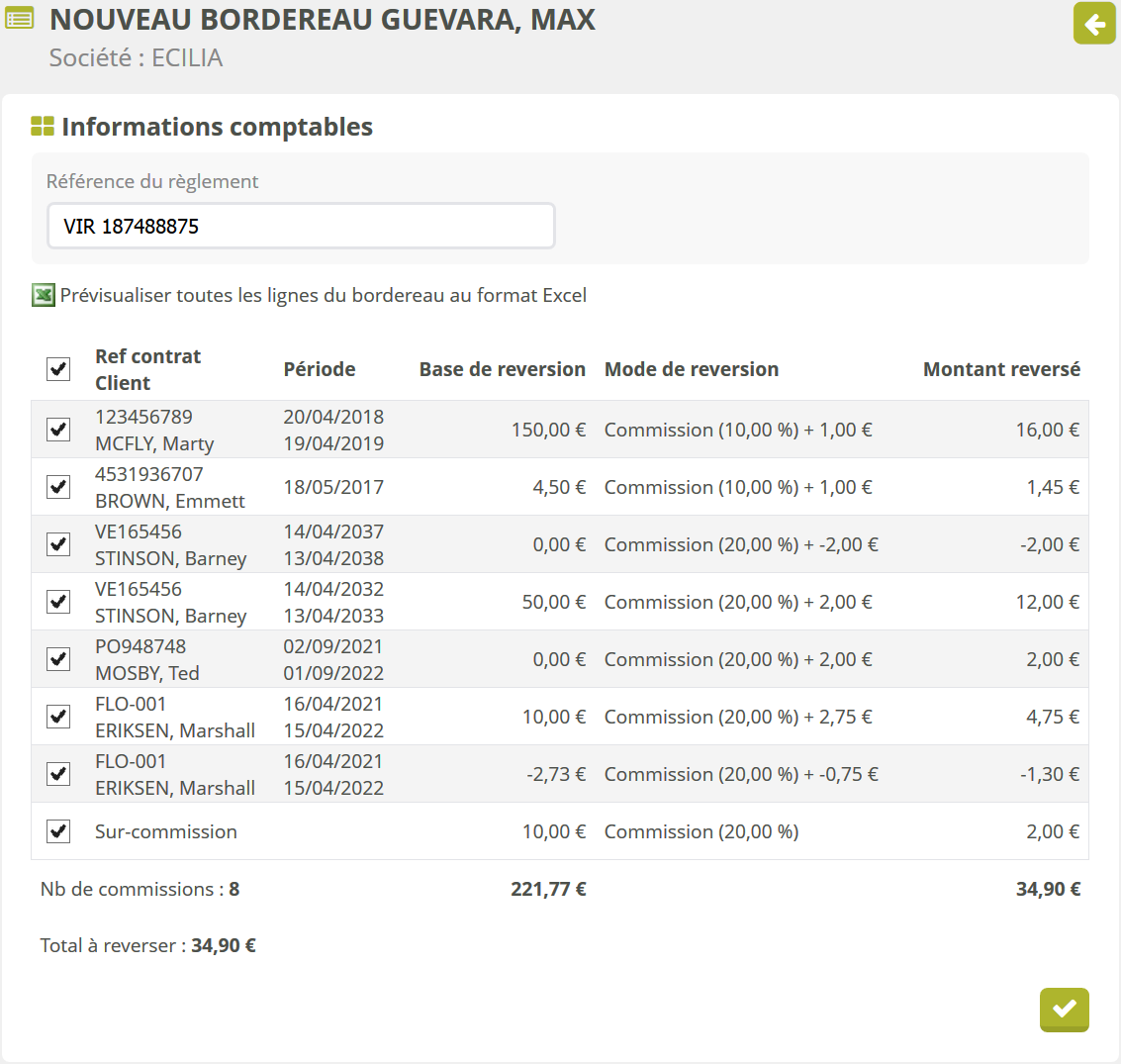Click the Excel preview icon
The image size is (1121, 1064).
(x=44, y=295)
